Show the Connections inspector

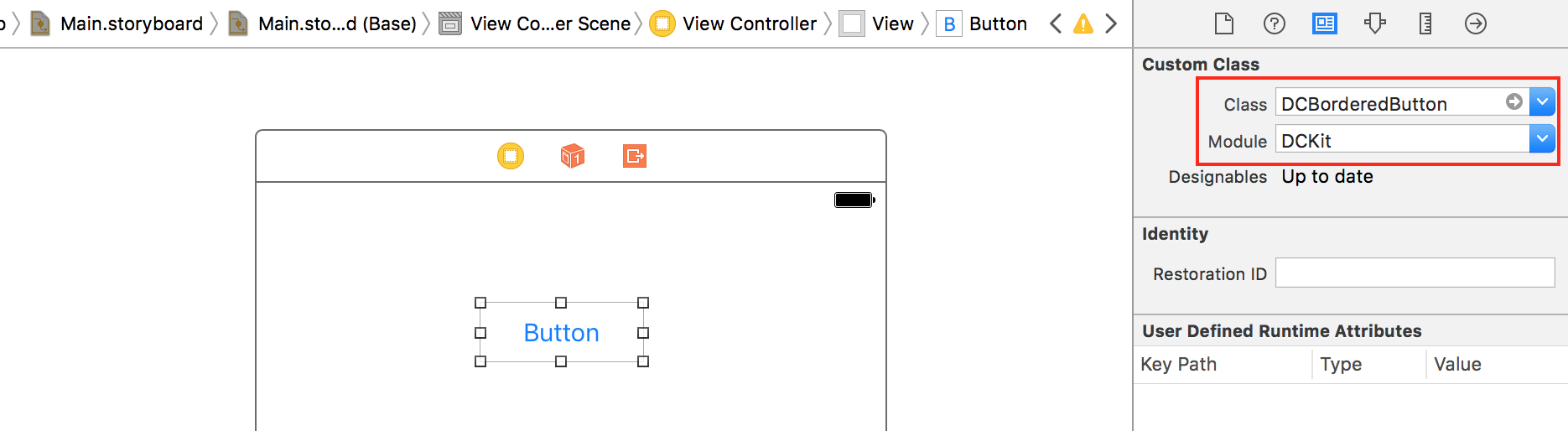coord(1476,23)
